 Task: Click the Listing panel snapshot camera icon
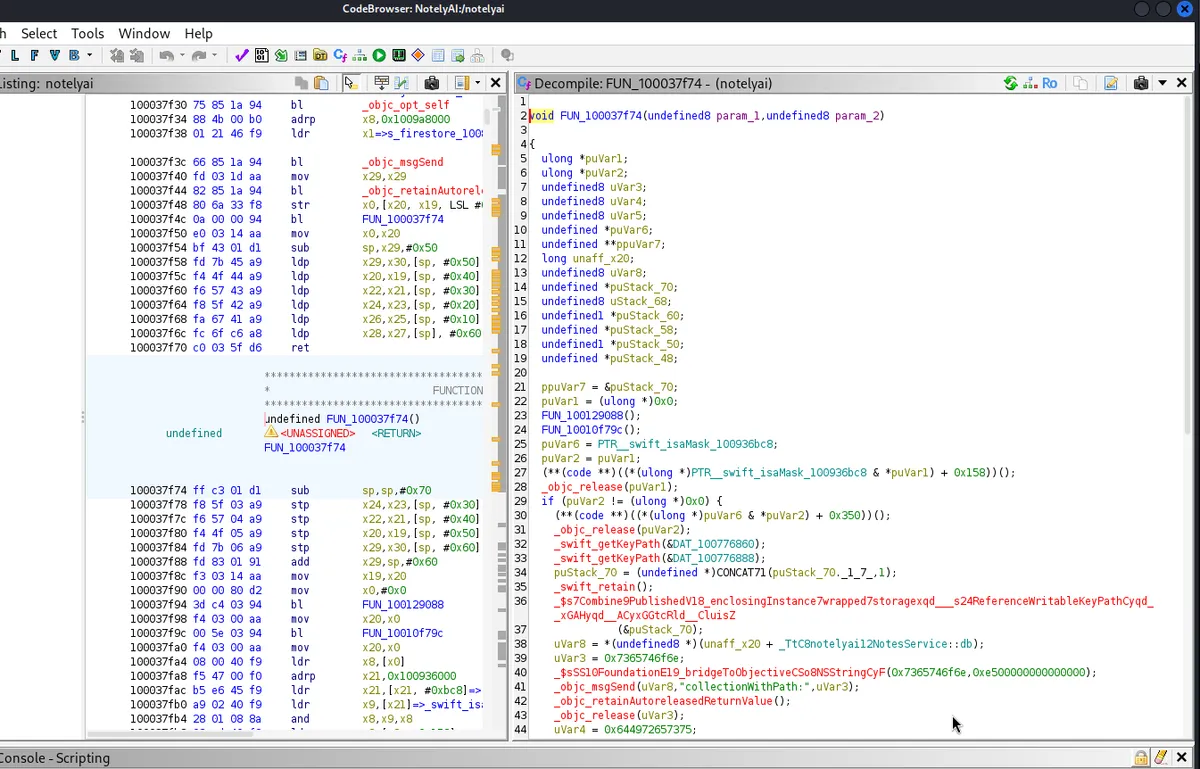431,83
